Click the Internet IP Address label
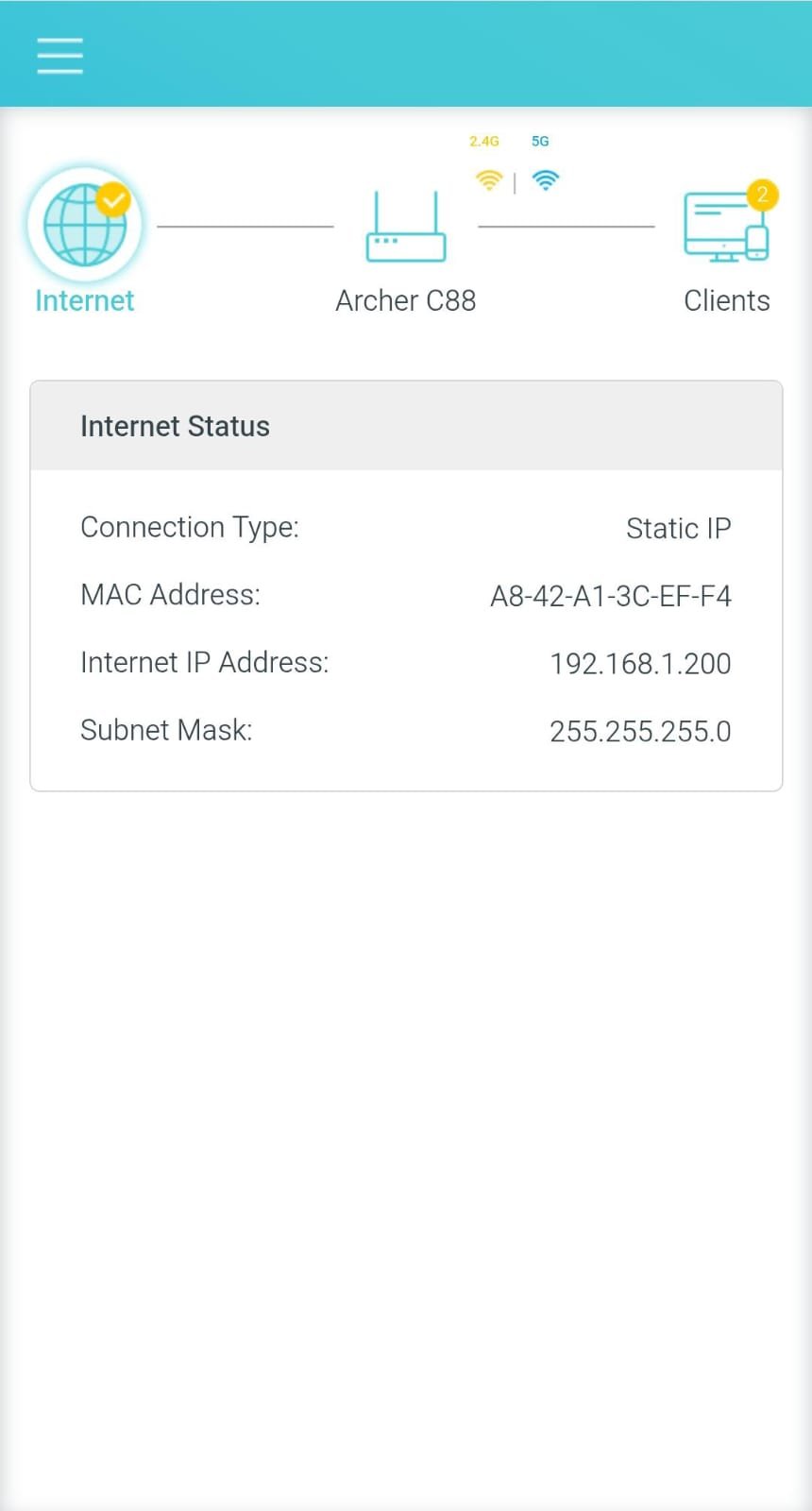The width and height of the screenshot is (812, 1511). [205, 663]
